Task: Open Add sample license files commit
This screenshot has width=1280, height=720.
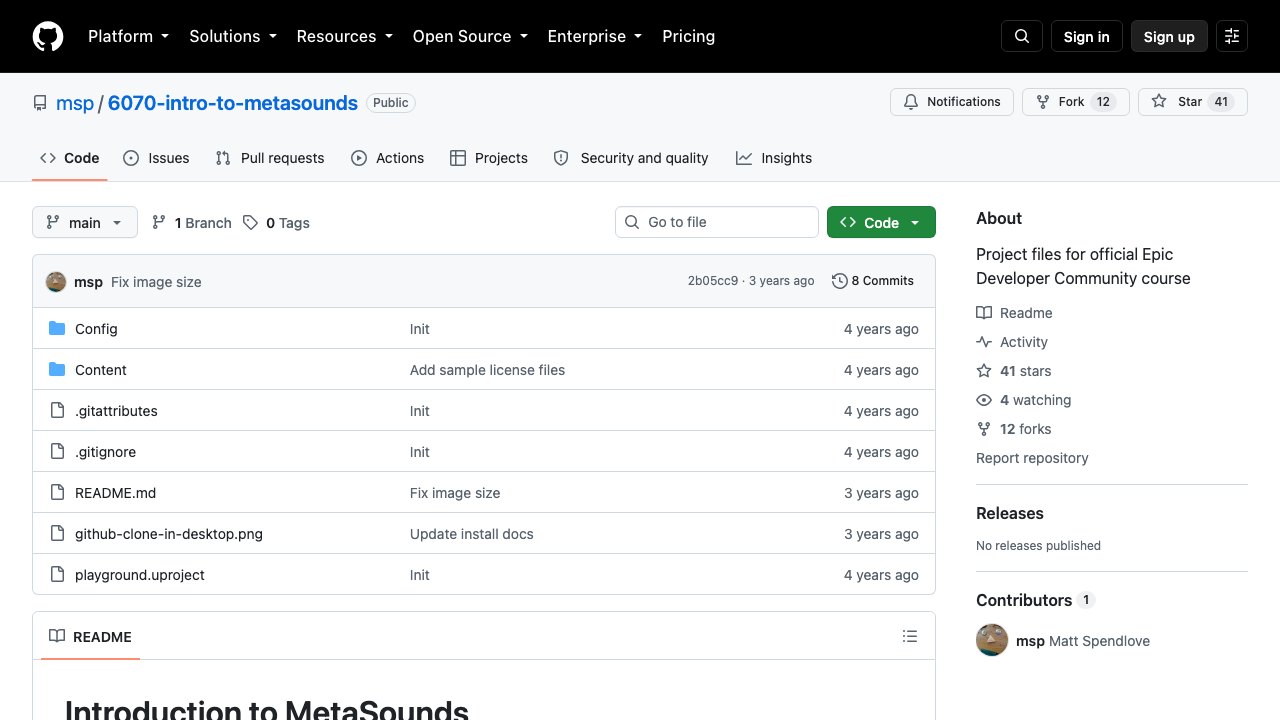Action: (x=487, y=370)
